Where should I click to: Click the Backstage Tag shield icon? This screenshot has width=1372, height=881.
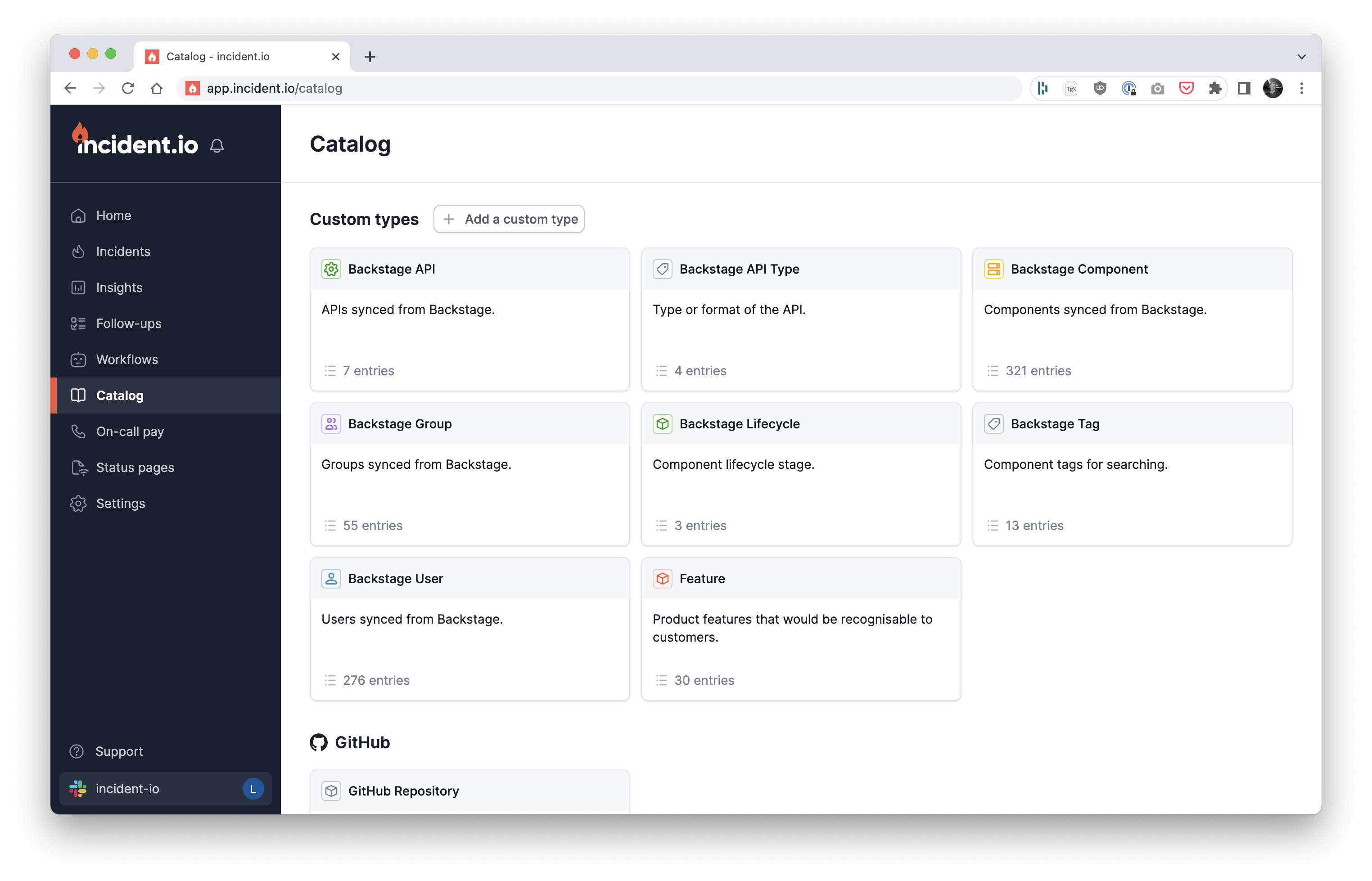[x=994, y=423]
